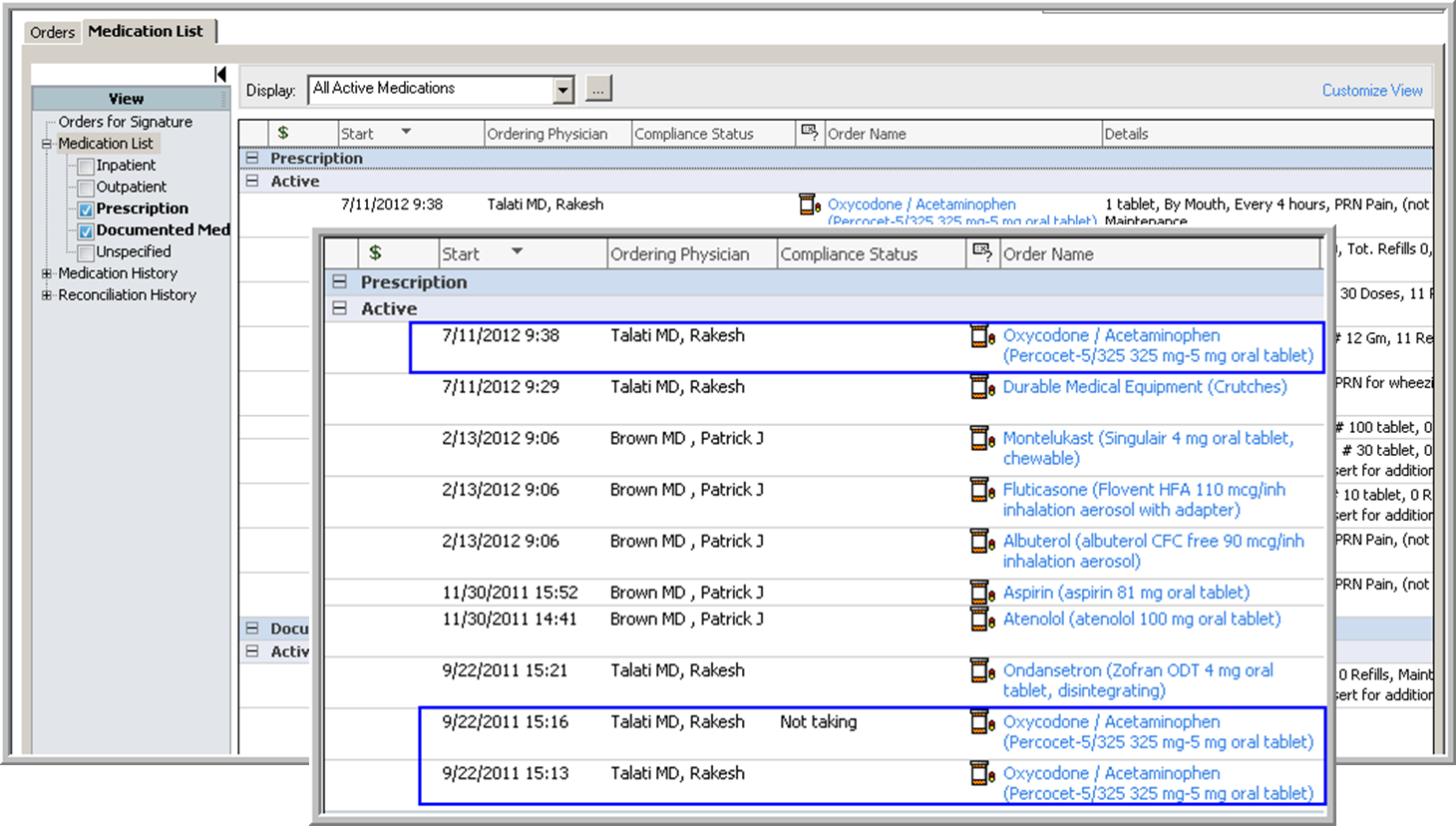Switch to the Orders tab
The width and height of the screenshot is (1456, 826).
point(52,32)
